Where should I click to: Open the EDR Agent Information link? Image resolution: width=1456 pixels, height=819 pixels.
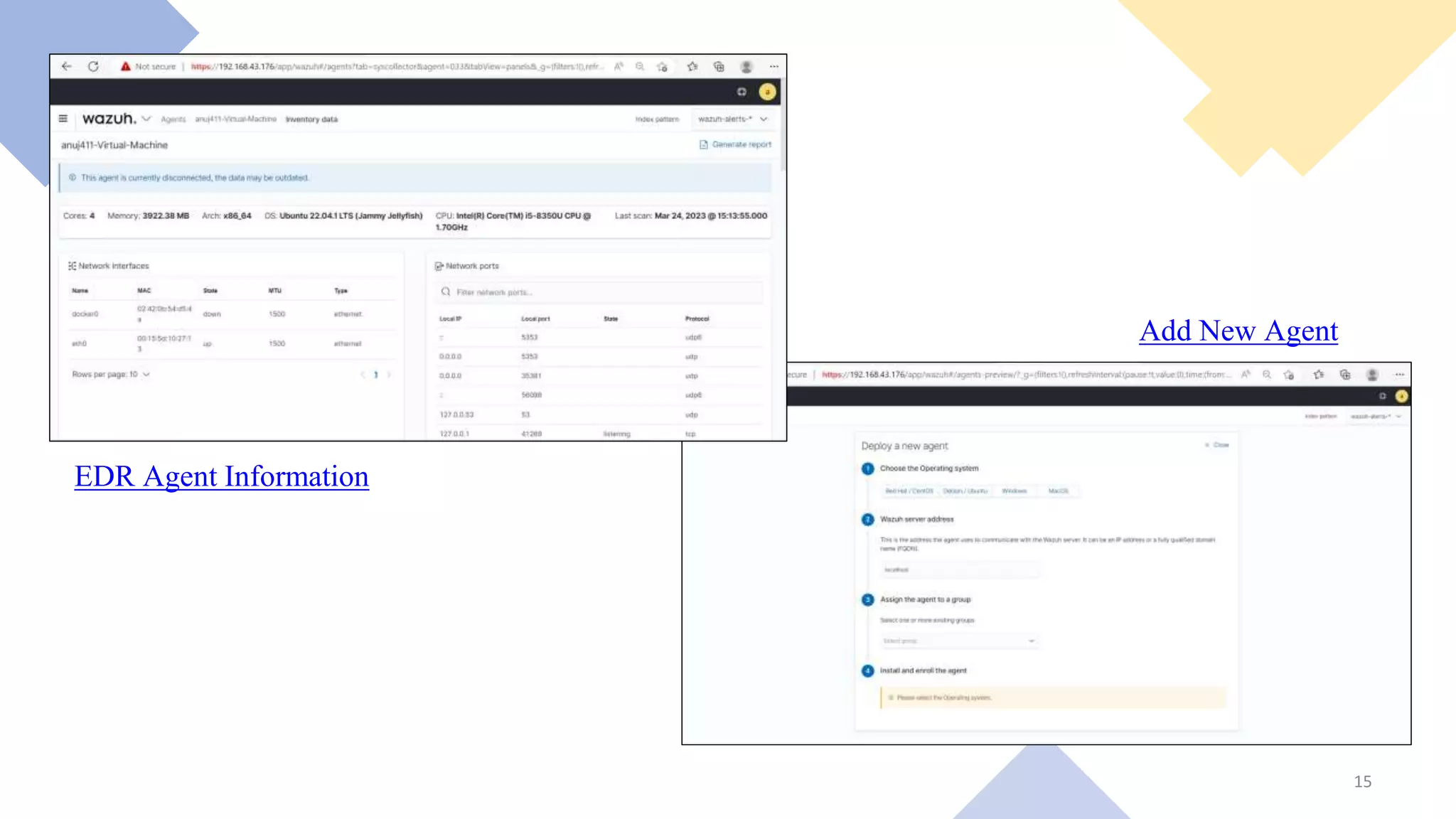pos(222,476)
